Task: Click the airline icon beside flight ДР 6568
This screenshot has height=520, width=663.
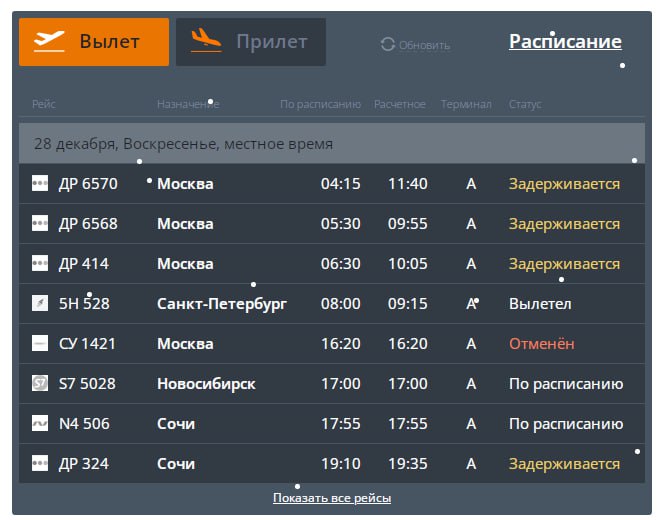Action: point(40,223)
